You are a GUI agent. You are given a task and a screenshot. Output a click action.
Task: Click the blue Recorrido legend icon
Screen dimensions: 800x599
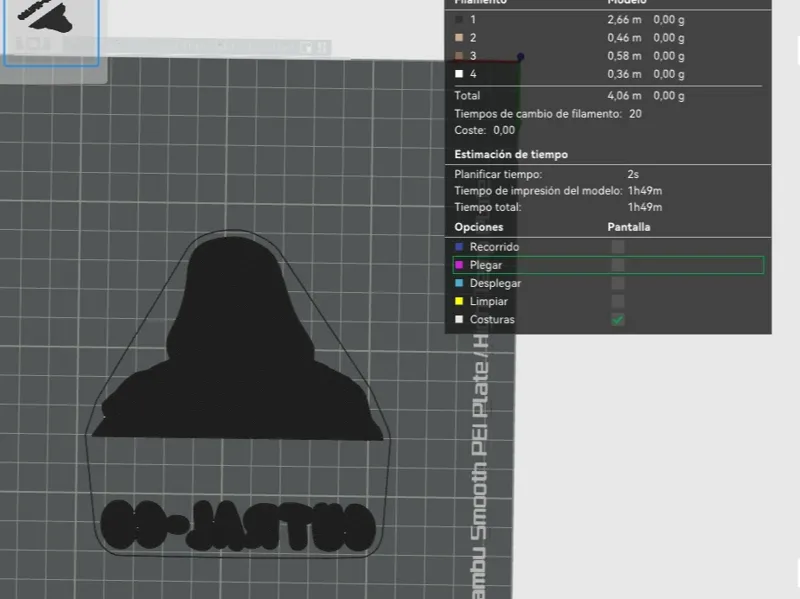pos(459,247)
